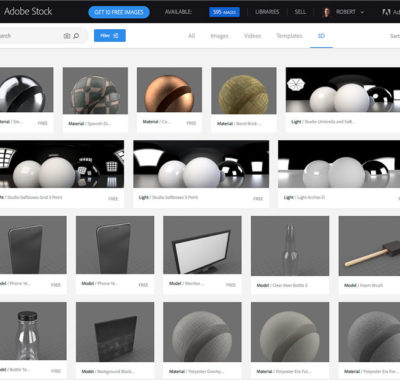Open the Sort options at right

tap(395, 36)
